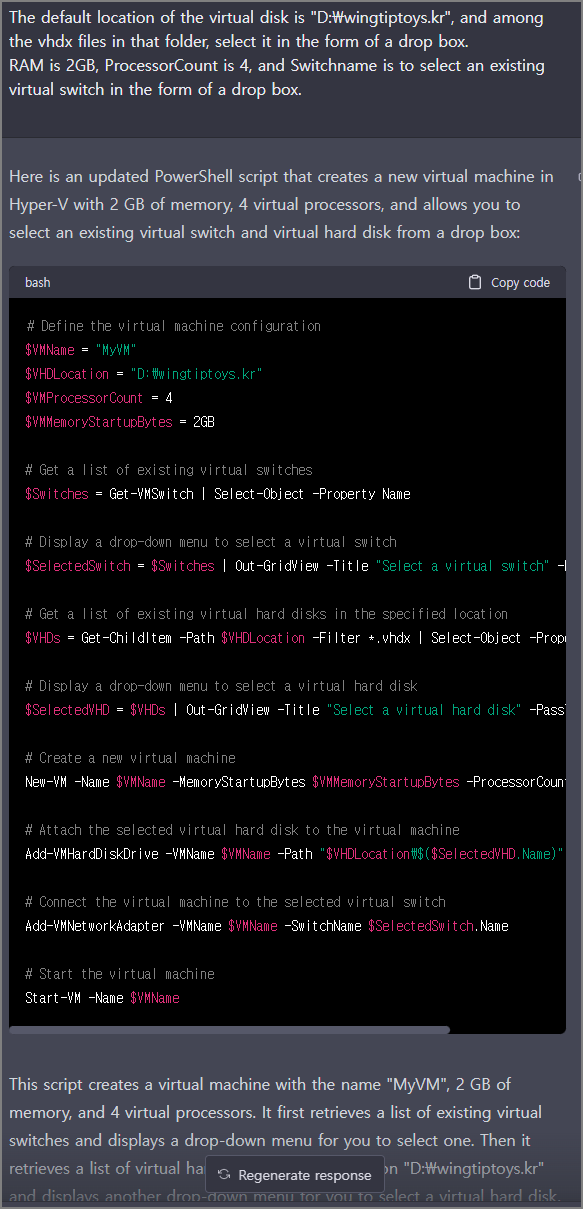Click the comment about listing existing virtual hard disks
The width and height of the screenshot is (583, 1209).
coord(267,614)
